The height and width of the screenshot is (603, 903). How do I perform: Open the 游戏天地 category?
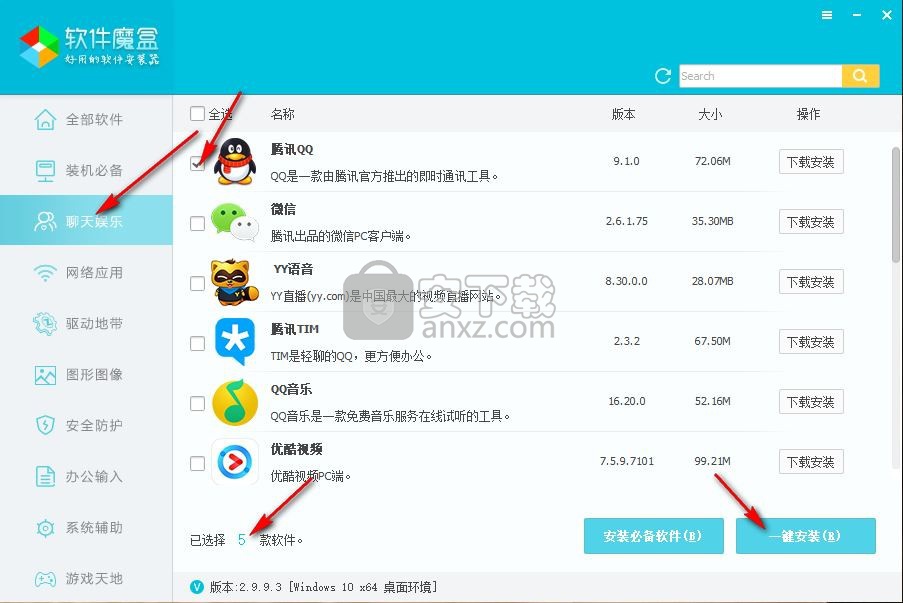86,579
